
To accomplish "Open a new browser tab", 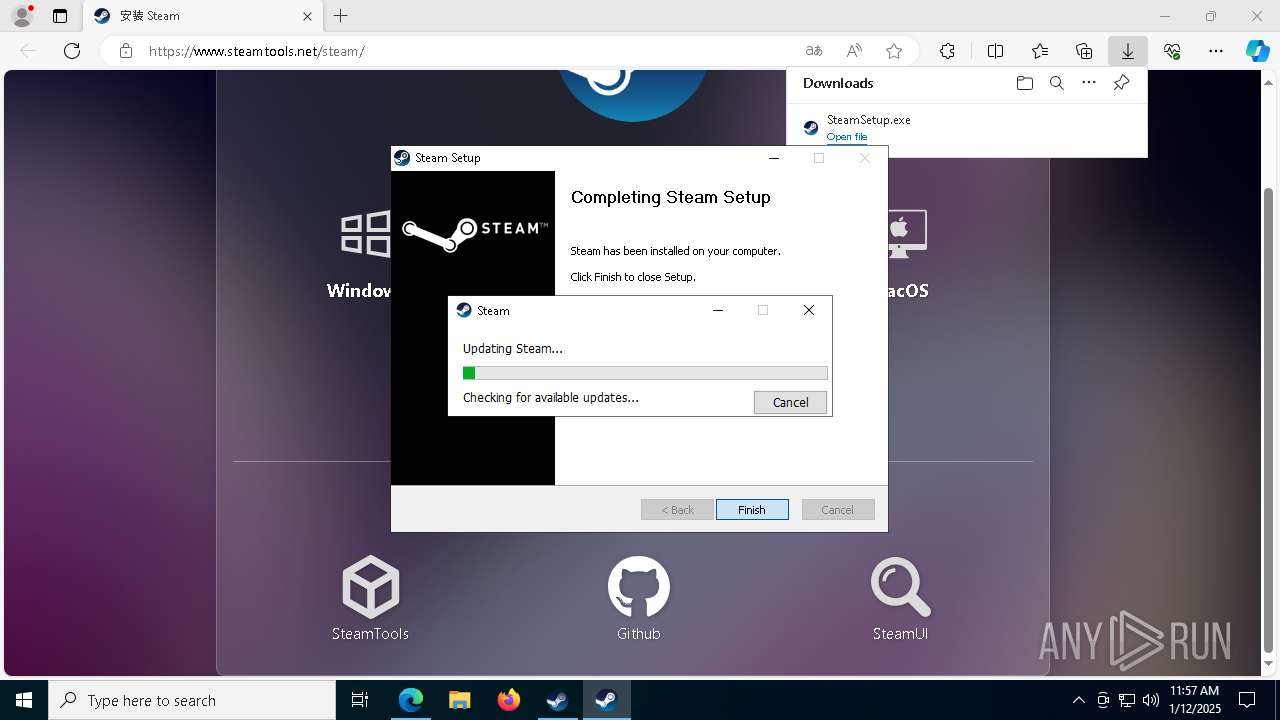I will (341, 16).
